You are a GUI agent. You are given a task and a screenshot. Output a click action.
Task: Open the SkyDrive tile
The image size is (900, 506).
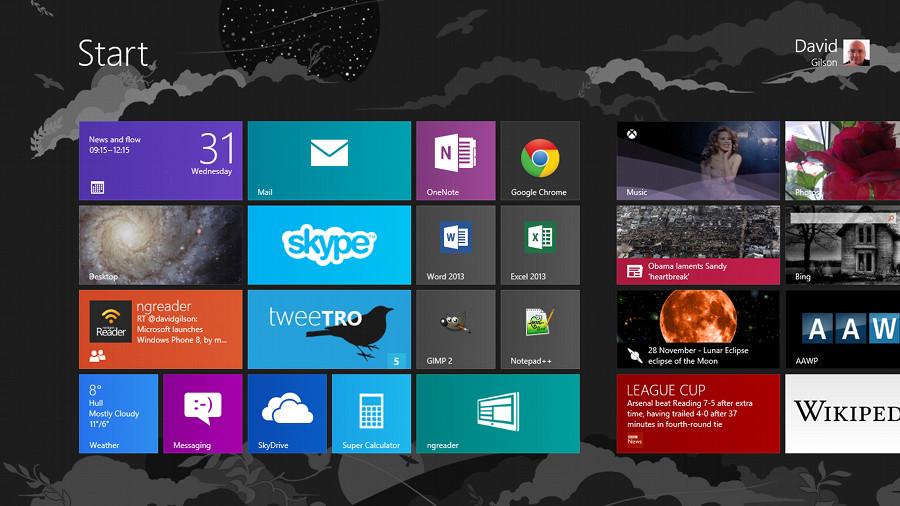pyautogui.click(x=287, y=414)
